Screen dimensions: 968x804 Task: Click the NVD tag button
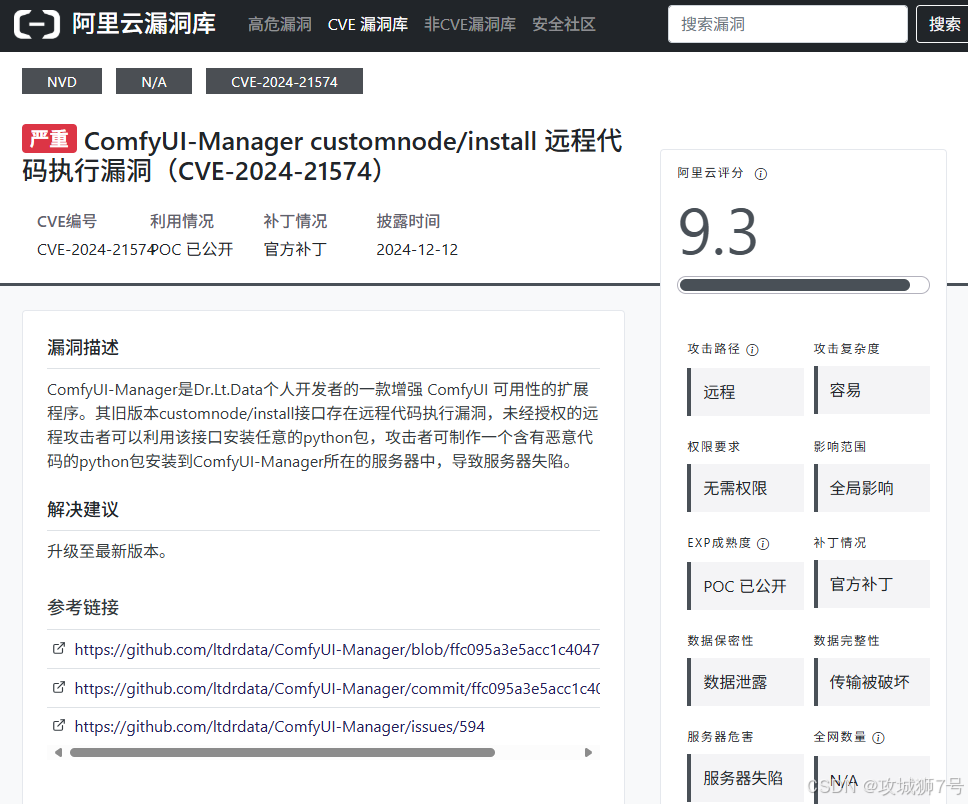pyautogui.click(x=62, y=82)
